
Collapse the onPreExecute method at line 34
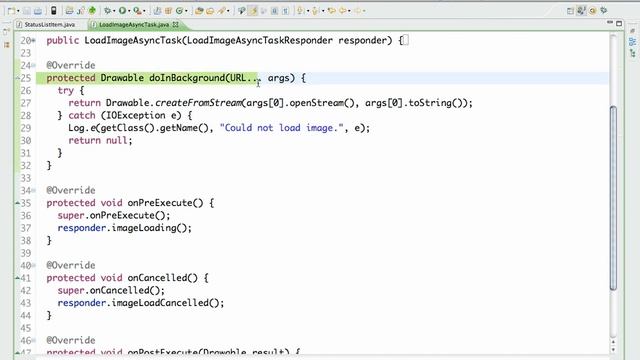[34, 190]
